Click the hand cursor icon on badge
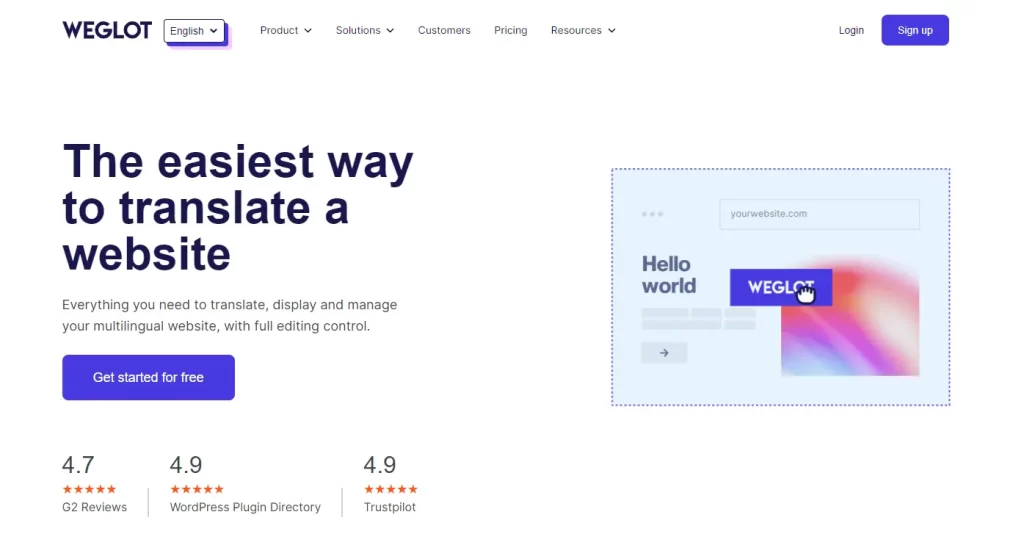 pos(807,293)
